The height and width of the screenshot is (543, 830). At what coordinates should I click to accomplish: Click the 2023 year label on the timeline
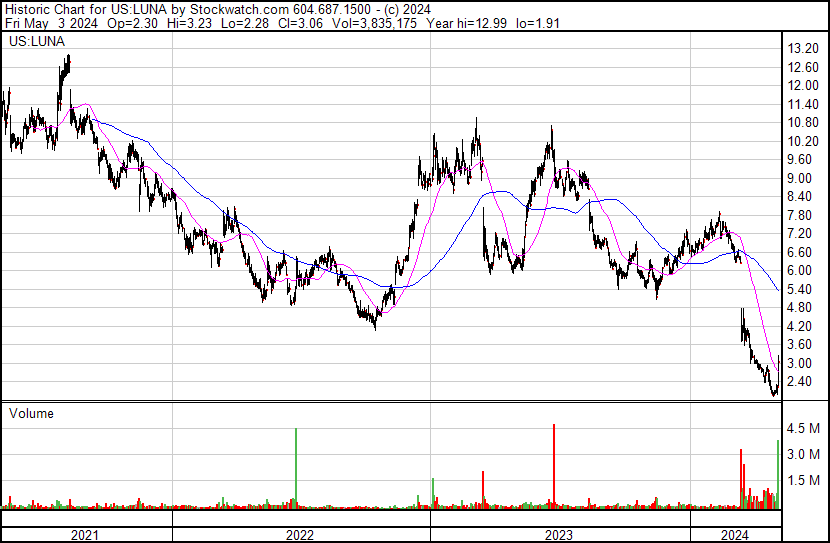(x=559, y=535)
